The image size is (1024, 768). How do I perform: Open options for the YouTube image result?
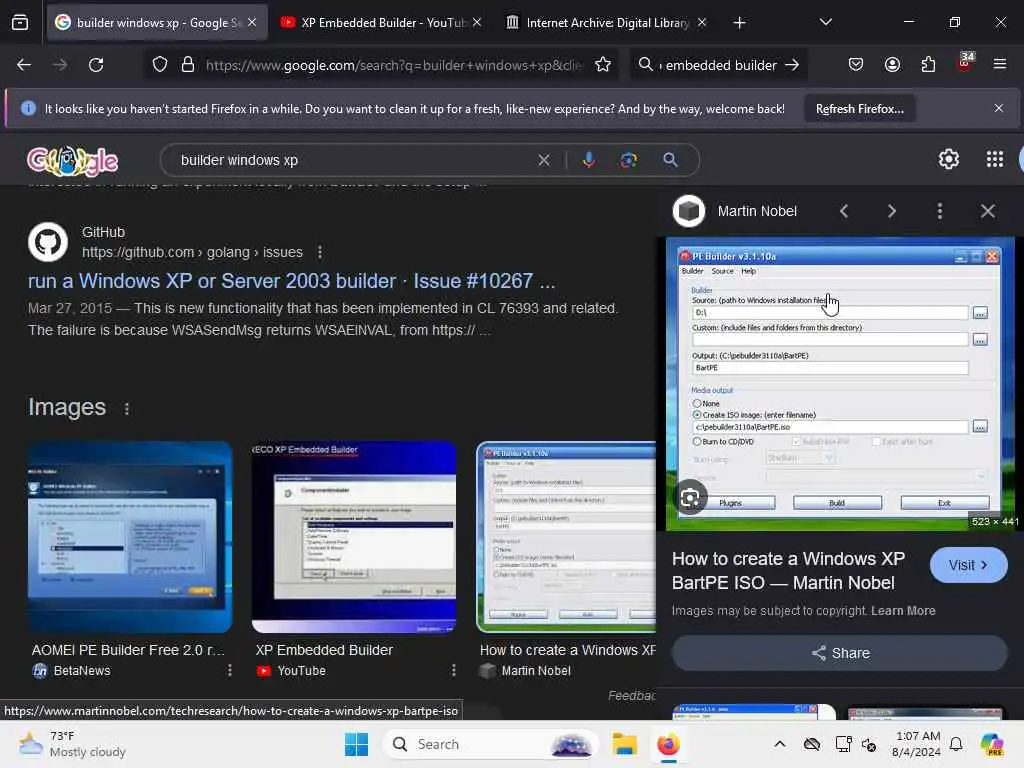pos(453,670)
